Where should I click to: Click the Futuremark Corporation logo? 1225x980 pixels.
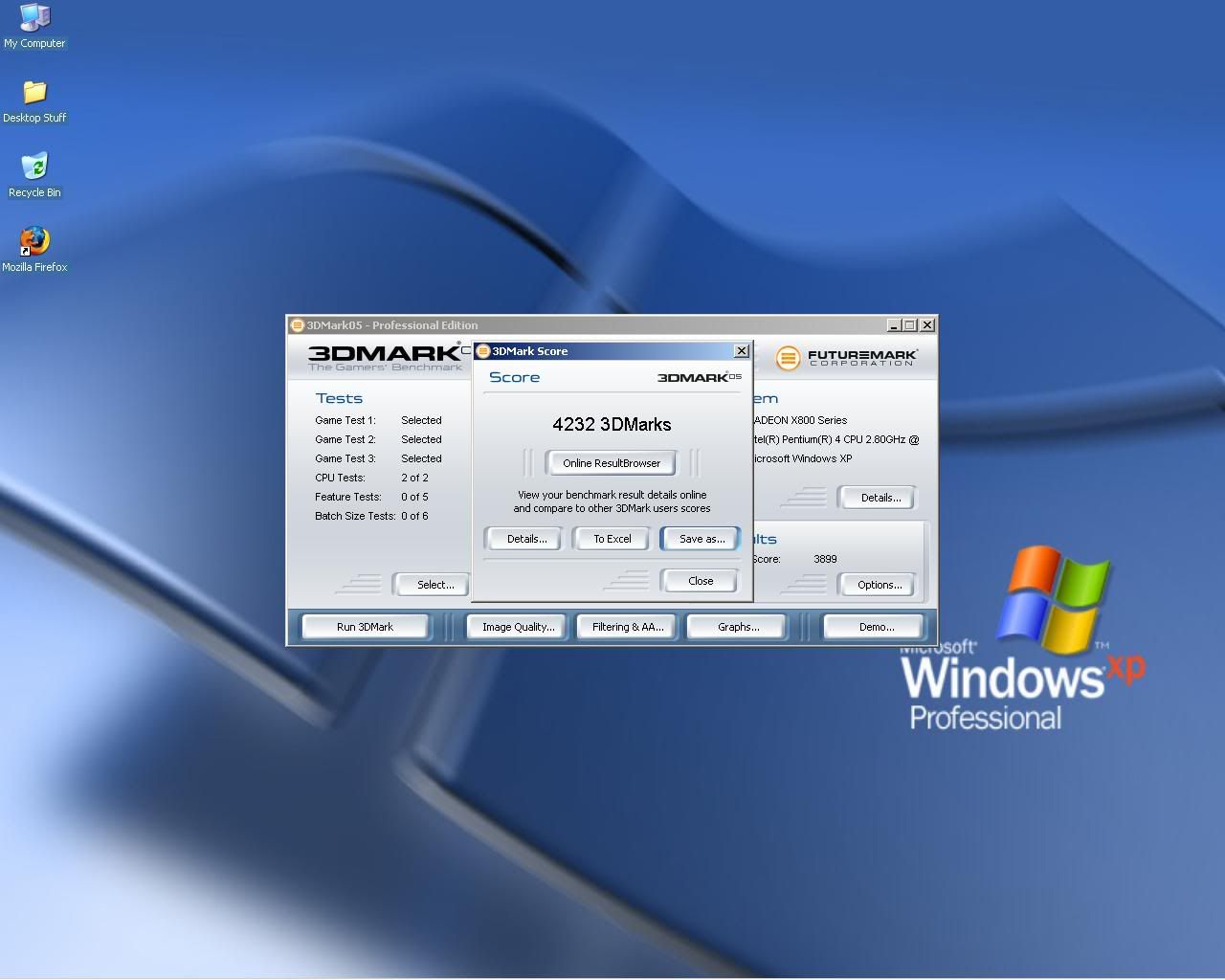coord(847,358)
